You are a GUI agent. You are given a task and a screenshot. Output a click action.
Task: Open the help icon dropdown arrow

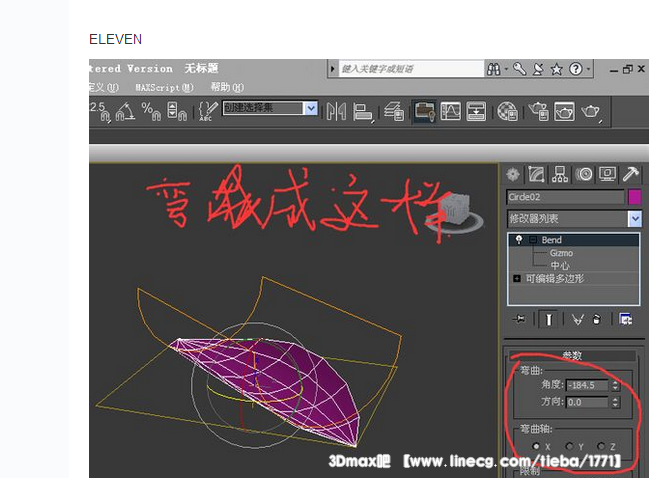(588, 69)
